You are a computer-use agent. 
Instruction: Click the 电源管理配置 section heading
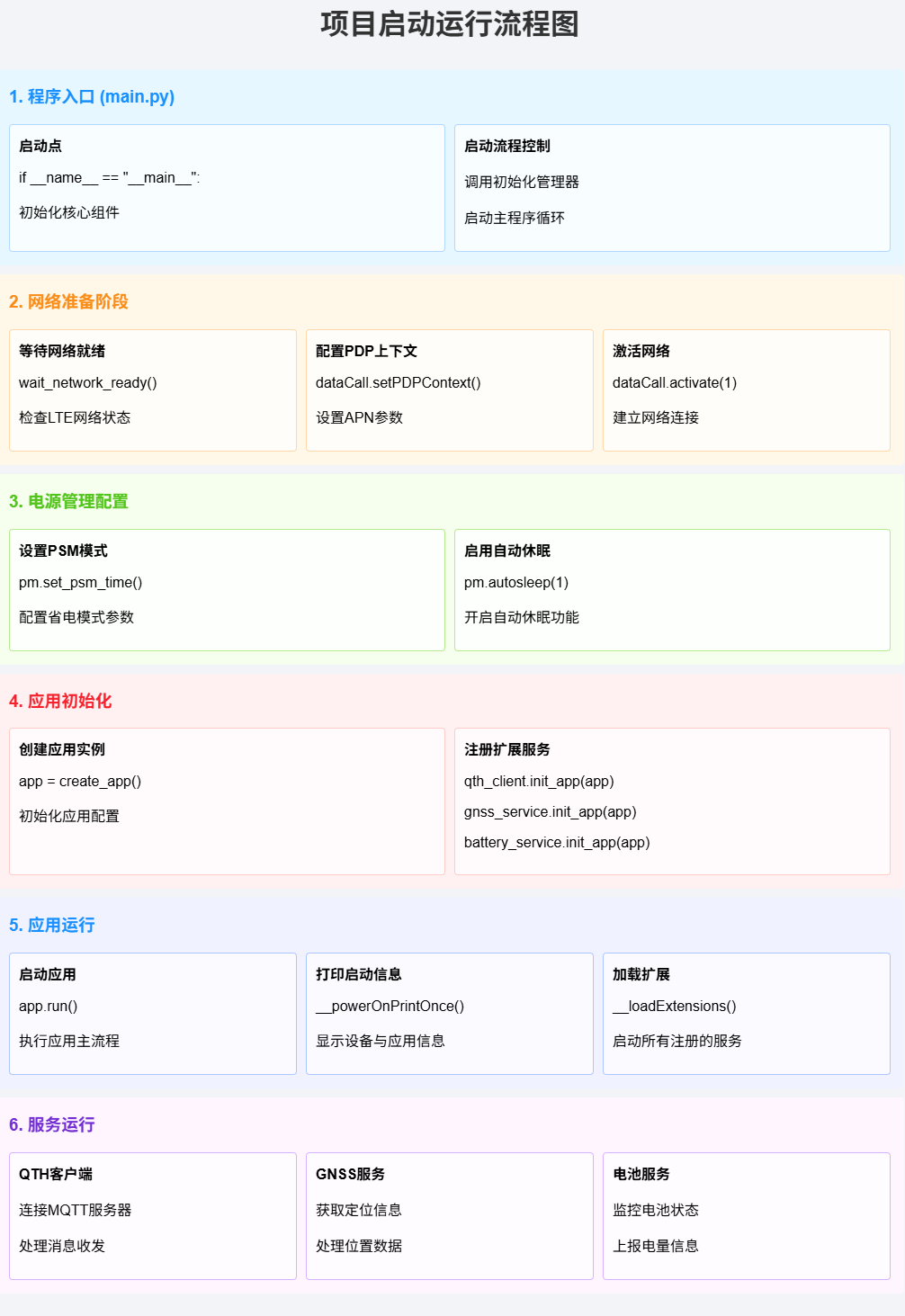tap(68, 501)
